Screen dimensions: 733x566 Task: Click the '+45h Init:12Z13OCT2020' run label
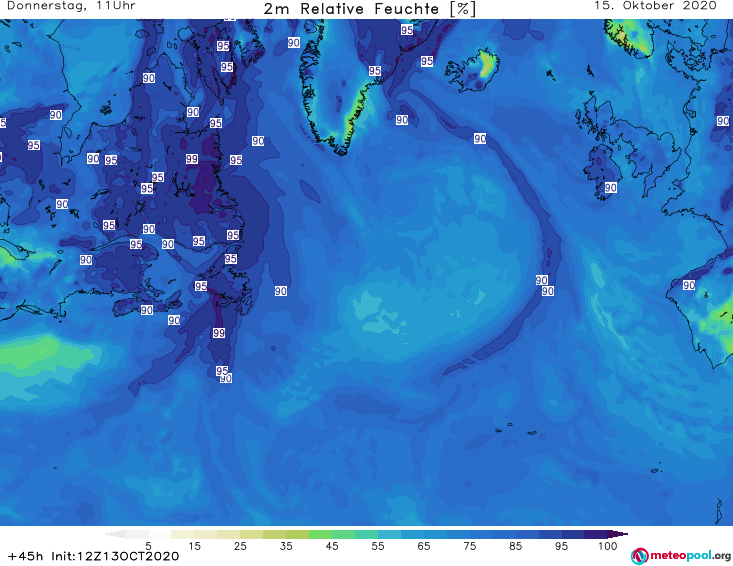93,556
